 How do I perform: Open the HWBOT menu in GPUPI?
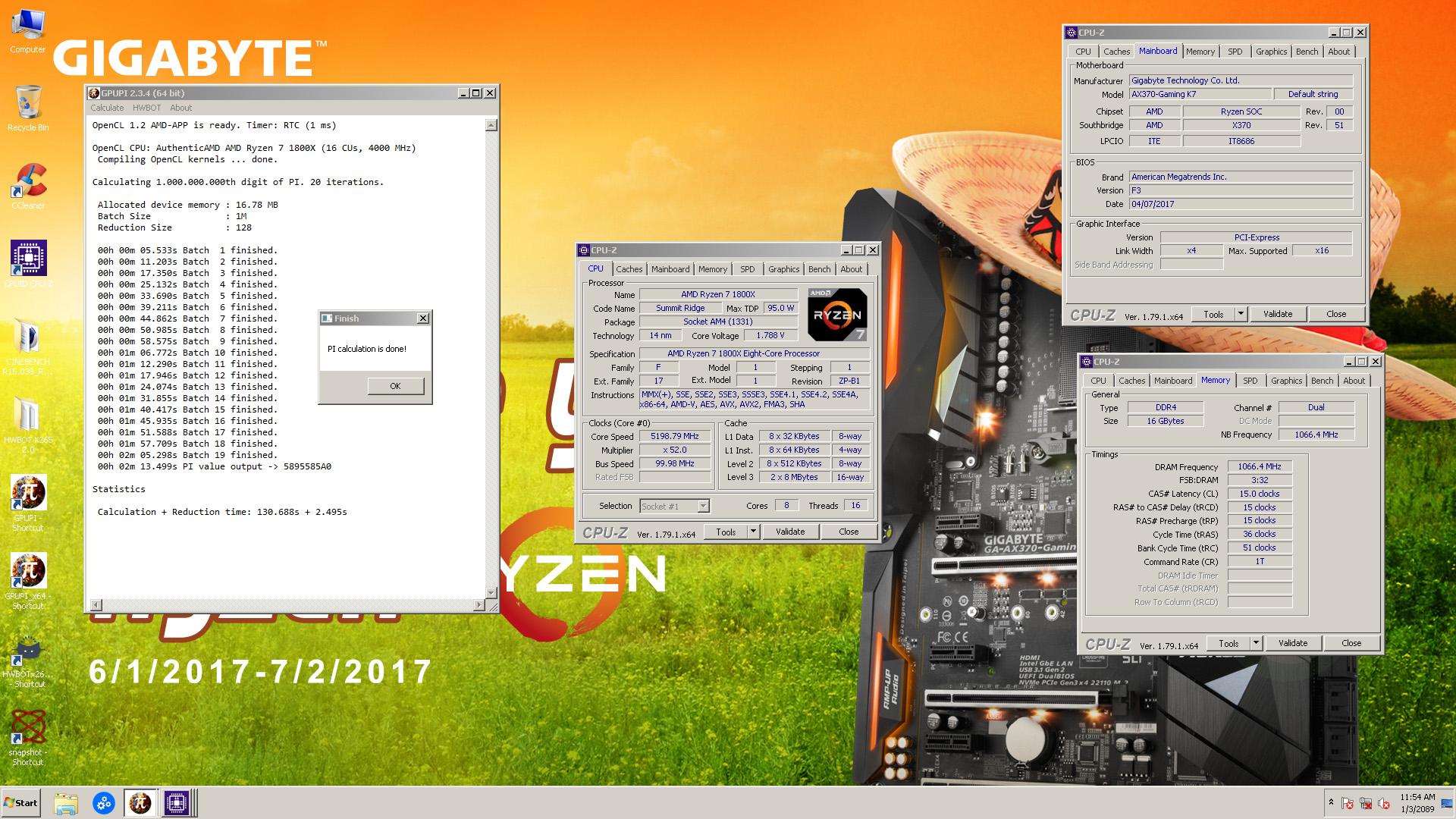tap(146, 108)
